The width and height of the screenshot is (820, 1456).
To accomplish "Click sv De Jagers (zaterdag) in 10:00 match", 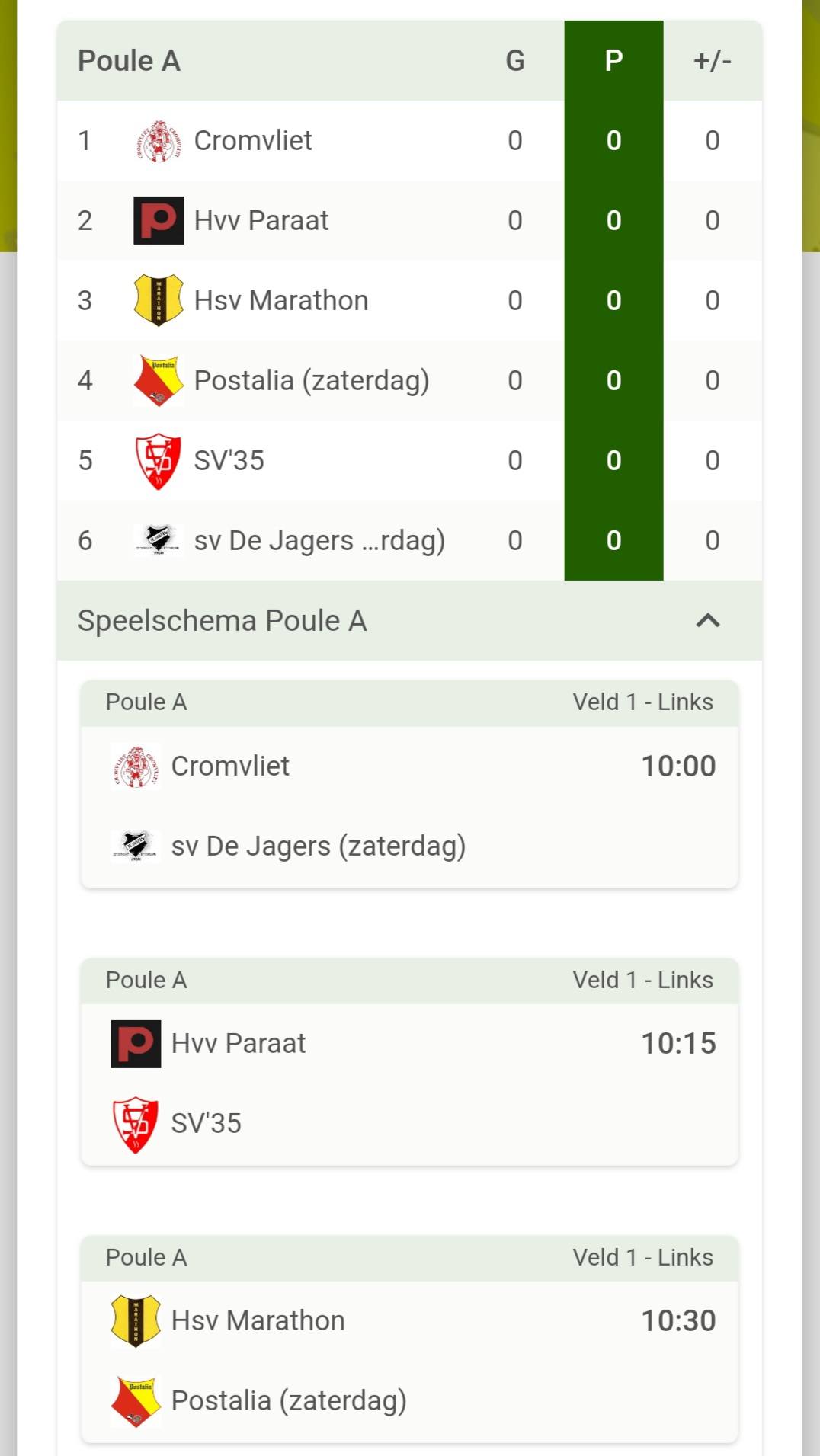I will 319,846.
